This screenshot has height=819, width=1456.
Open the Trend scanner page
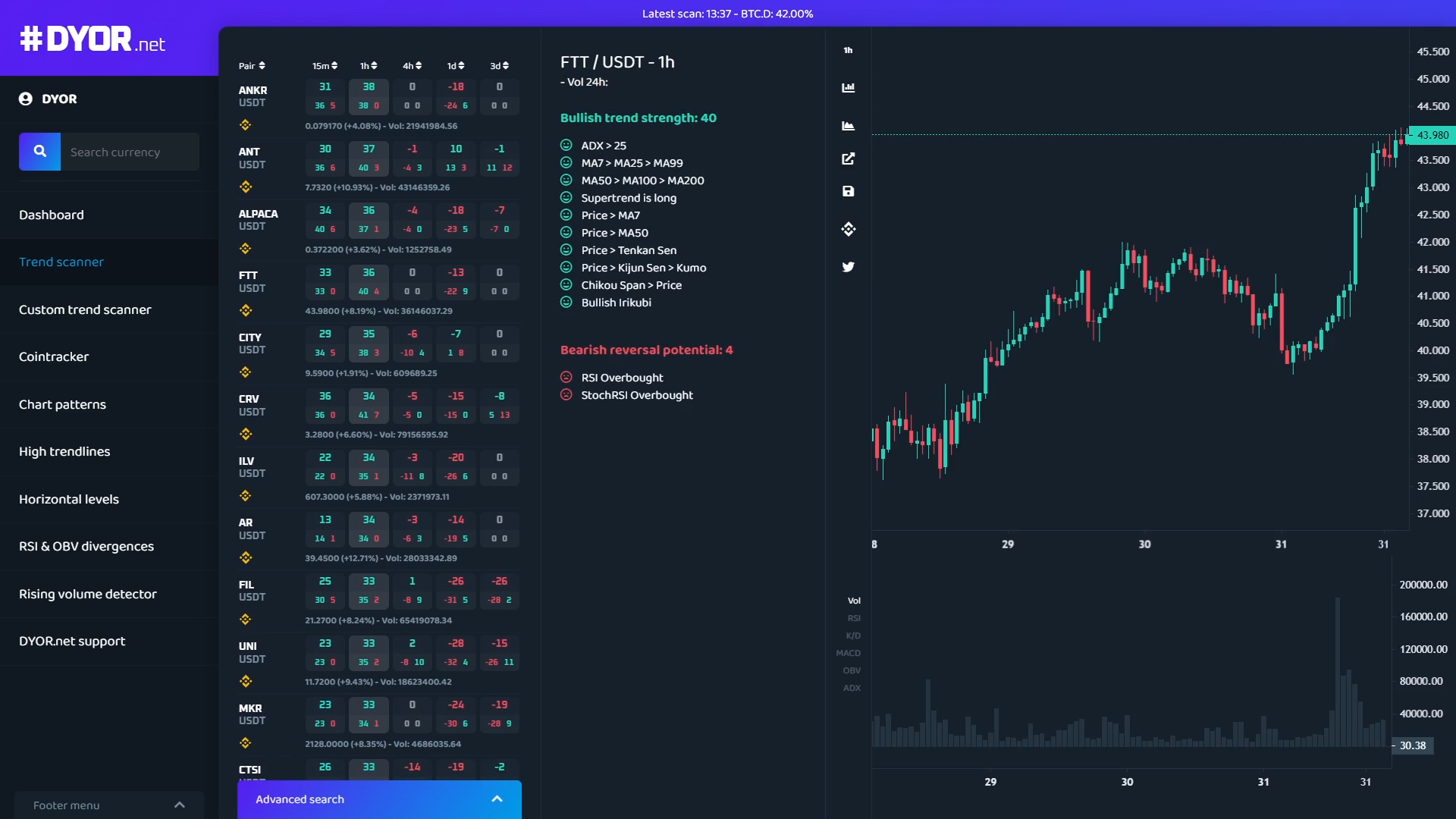(109, 262)
